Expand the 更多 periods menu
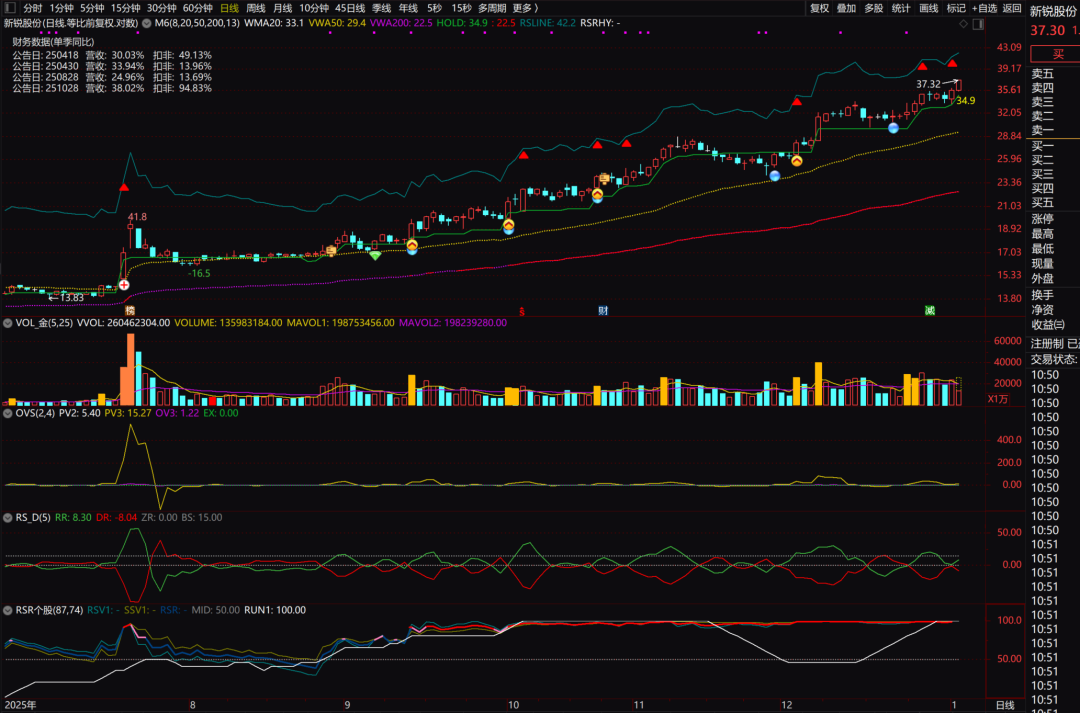Viewport: 1080px width, 713px height. click(x=525, y=8)
